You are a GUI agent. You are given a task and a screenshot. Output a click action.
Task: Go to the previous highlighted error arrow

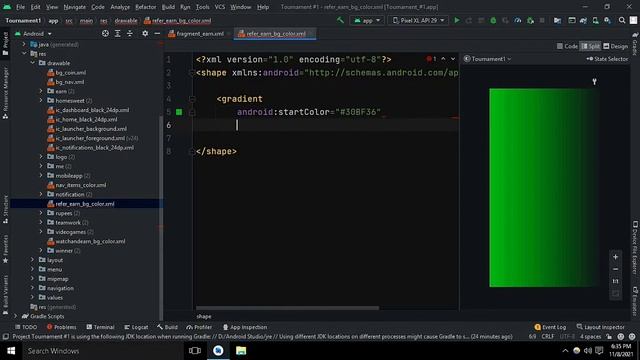point(443,59)
